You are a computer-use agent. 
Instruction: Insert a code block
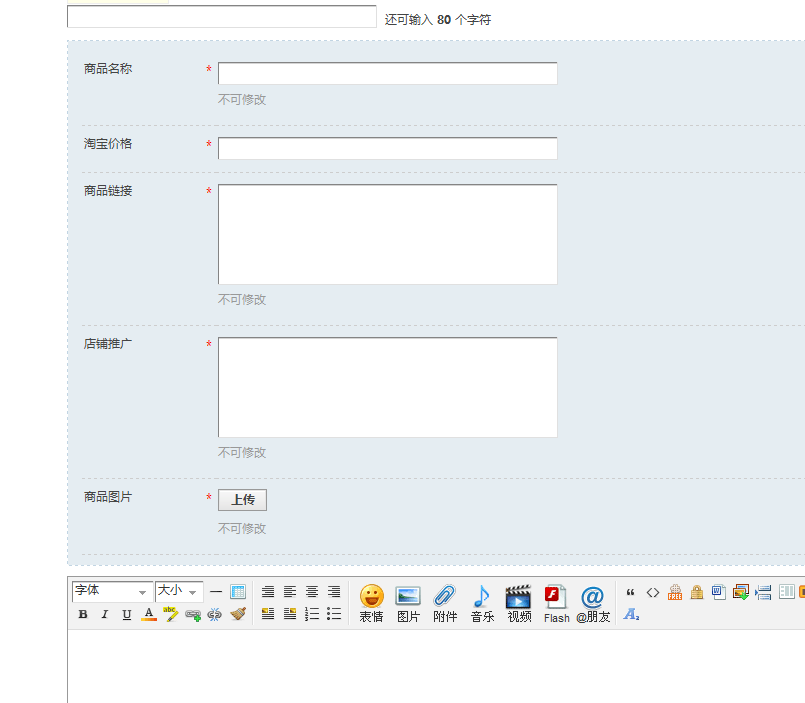pos(653,592)
